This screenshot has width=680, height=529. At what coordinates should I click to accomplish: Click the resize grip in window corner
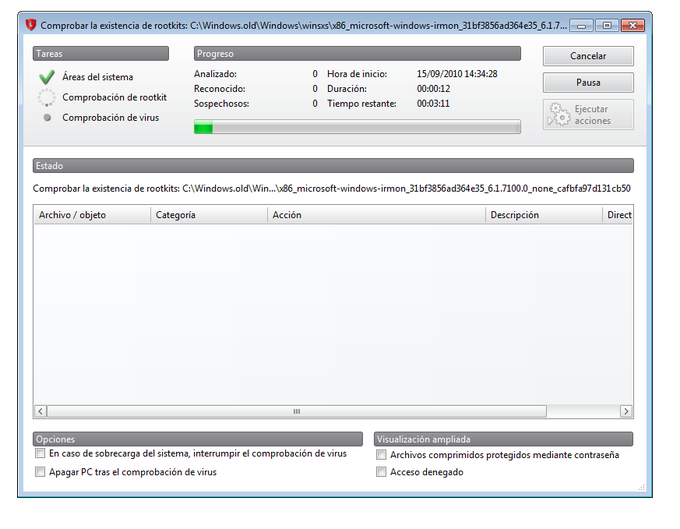(641, 487)
